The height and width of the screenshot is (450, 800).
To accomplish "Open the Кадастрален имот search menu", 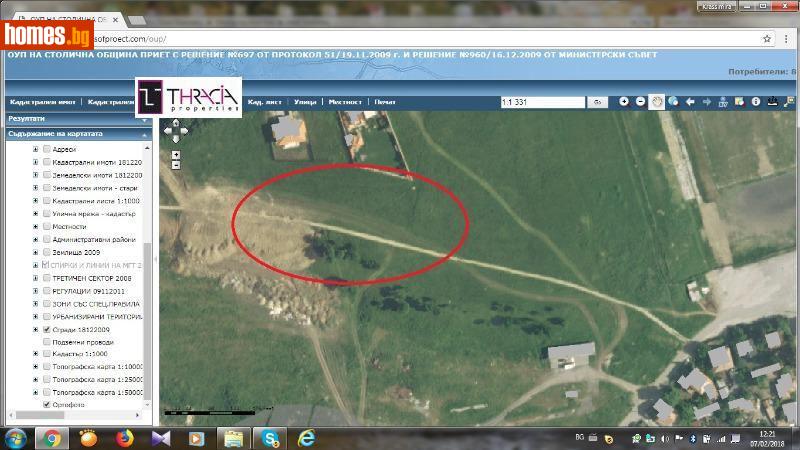I will 43,102.
